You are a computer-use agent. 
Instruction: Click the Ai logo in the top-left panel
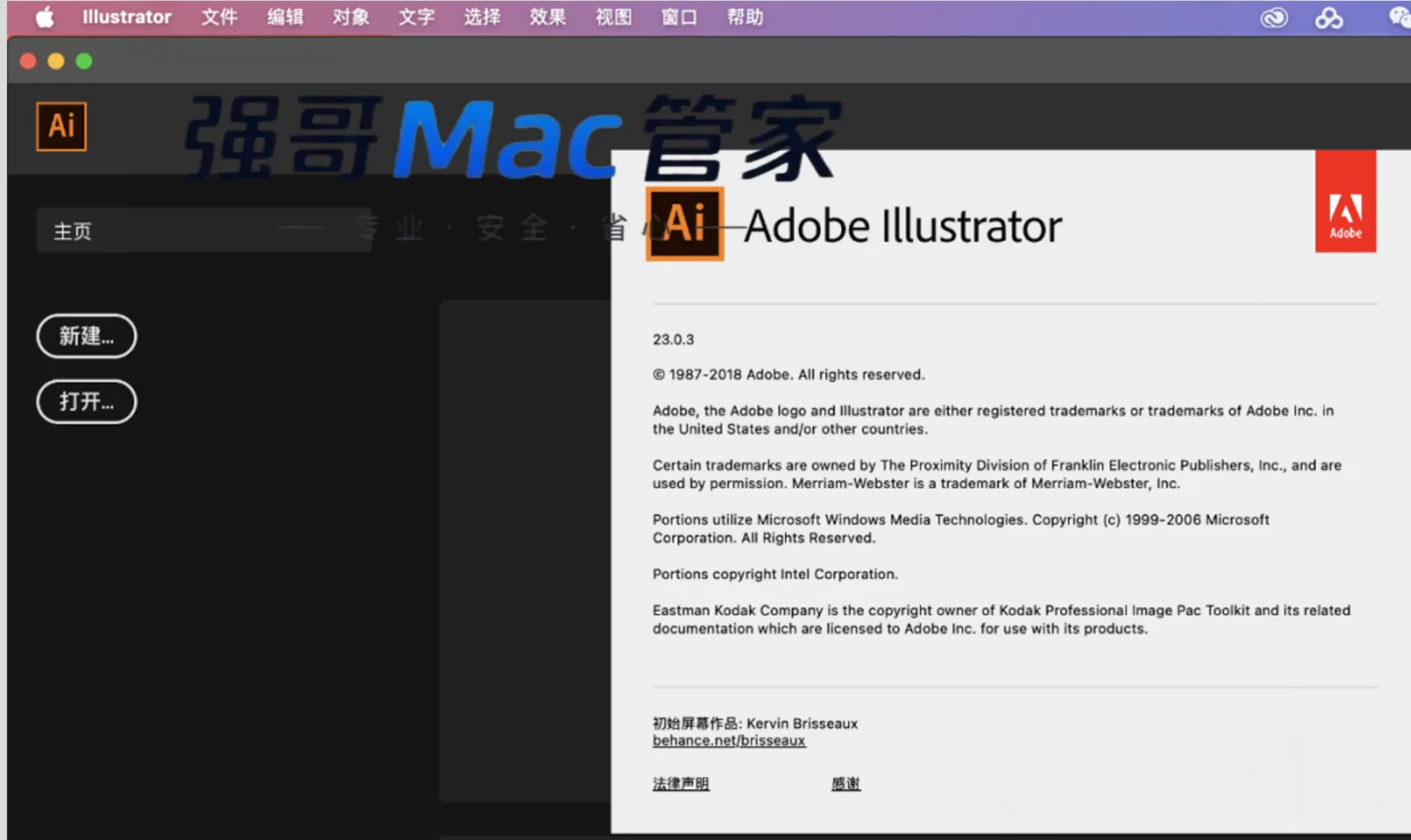(62, 126)
